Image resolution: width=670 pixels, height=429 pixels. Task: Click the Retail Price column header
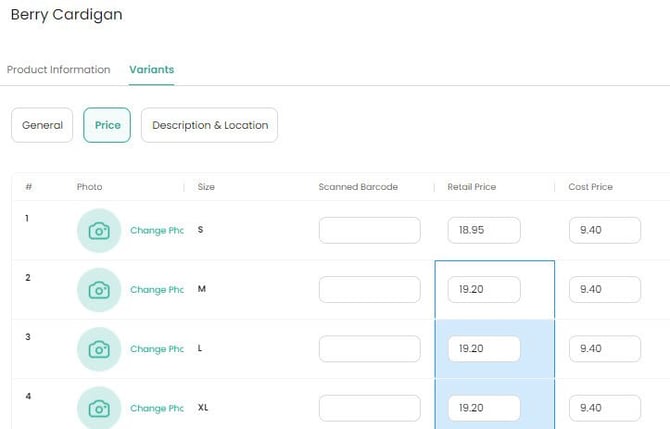(x=472, y=187)
